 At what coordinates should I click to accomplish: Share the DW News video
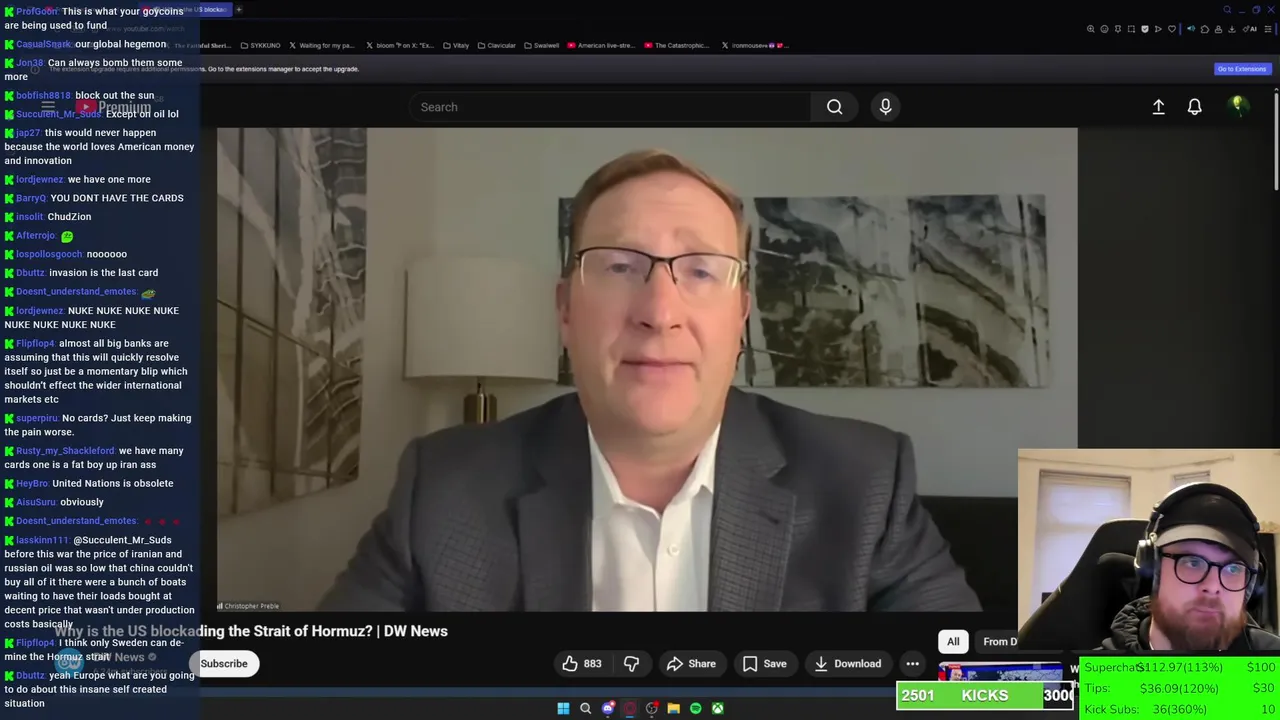tap(691, 664)
